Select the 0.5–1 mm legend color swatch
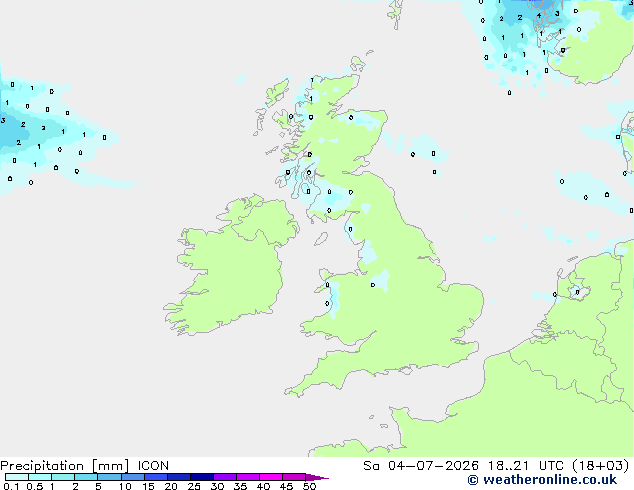Screen dimensions: 634x490 [x=40, y=477]
